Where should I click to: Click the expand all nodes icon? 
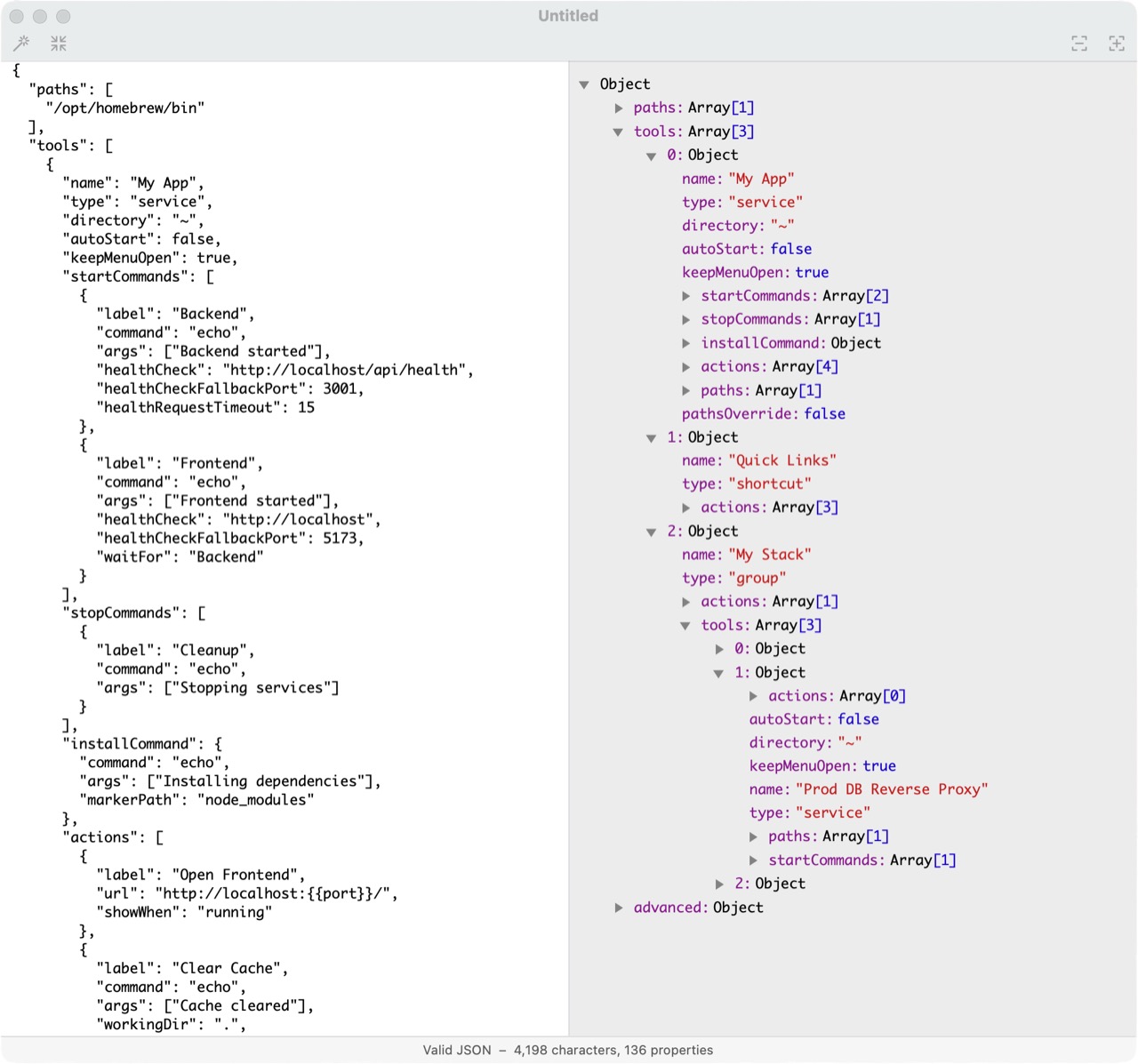(x=1117, y=44)
